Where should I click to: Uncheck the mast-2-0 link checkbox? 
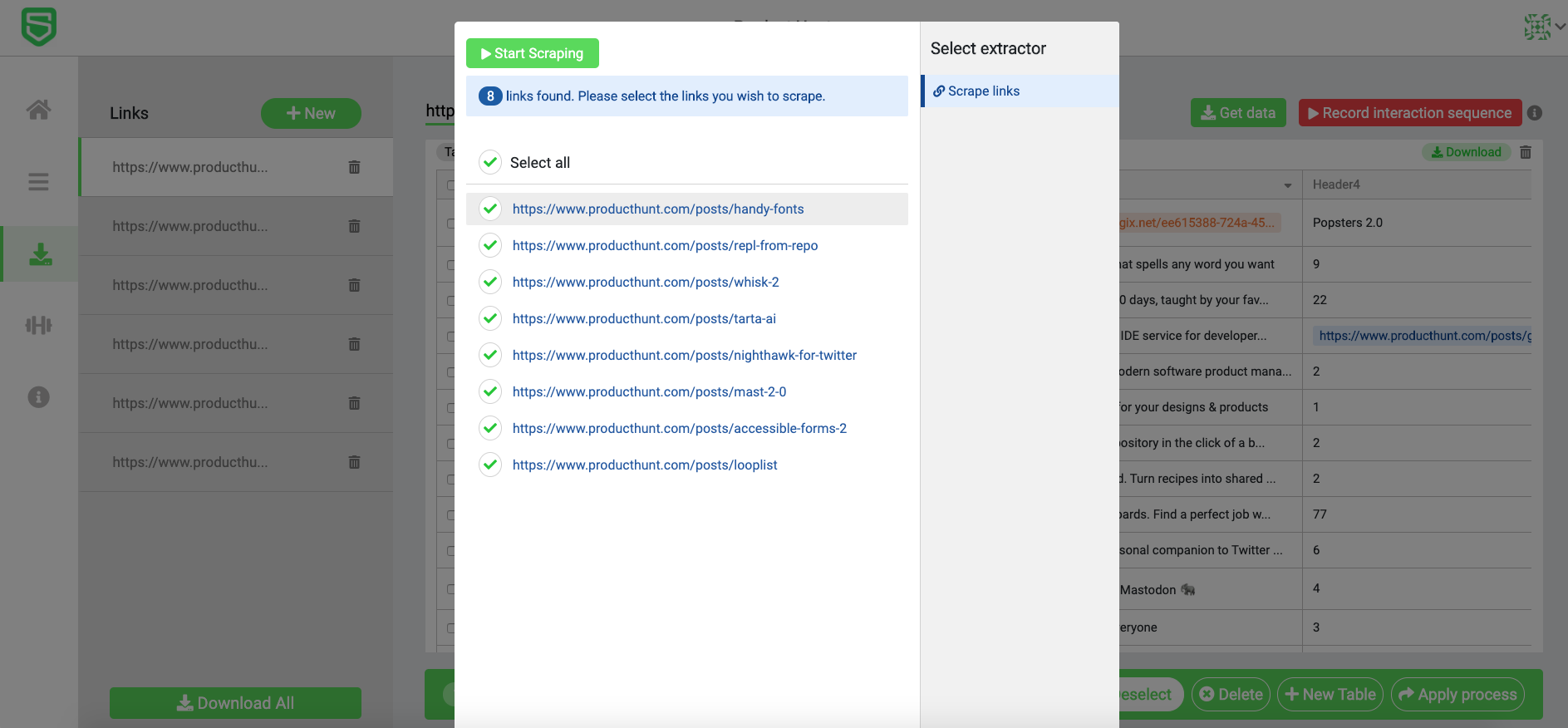[x=490, y=391]
